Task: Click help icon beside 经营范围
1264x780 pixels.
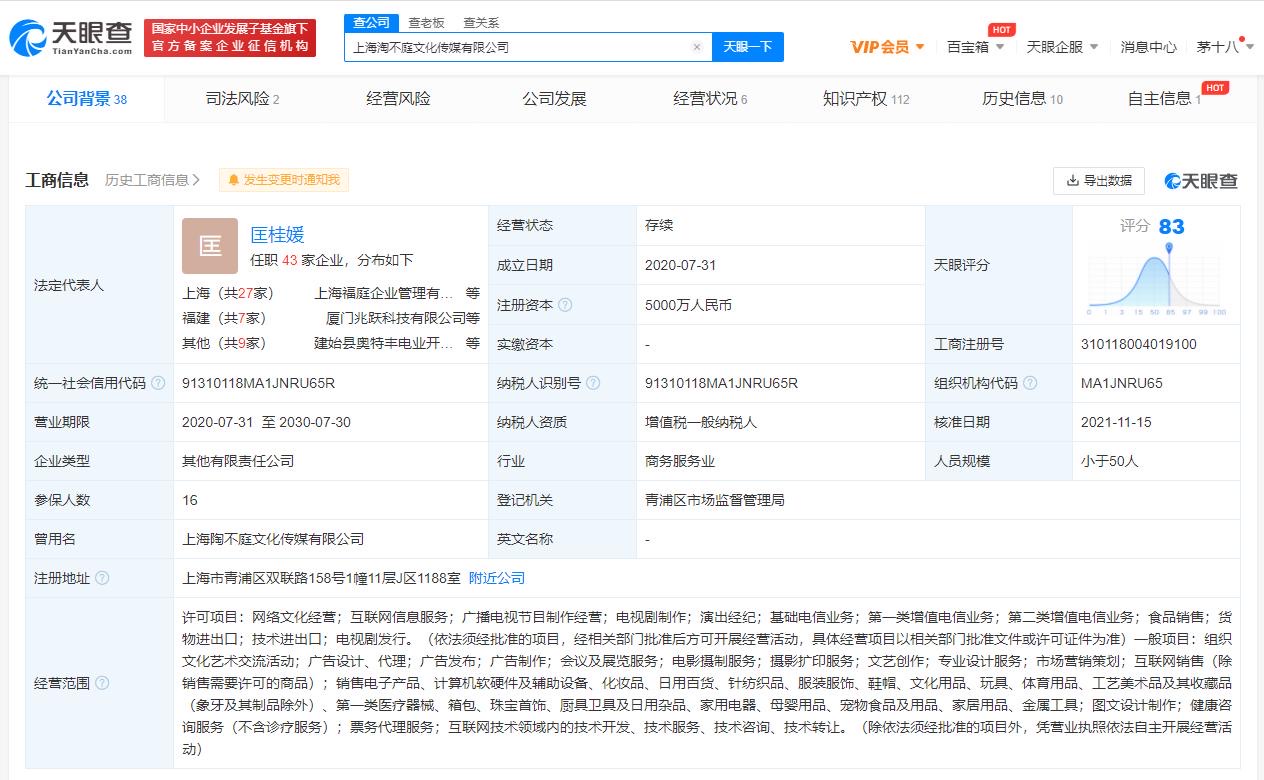Action: [102, 683]
